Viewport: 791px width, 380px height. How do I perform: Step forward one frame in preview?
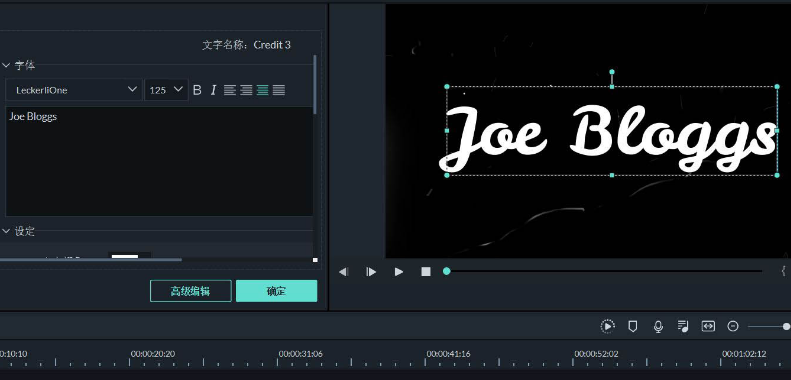click(x=371, y=272)
